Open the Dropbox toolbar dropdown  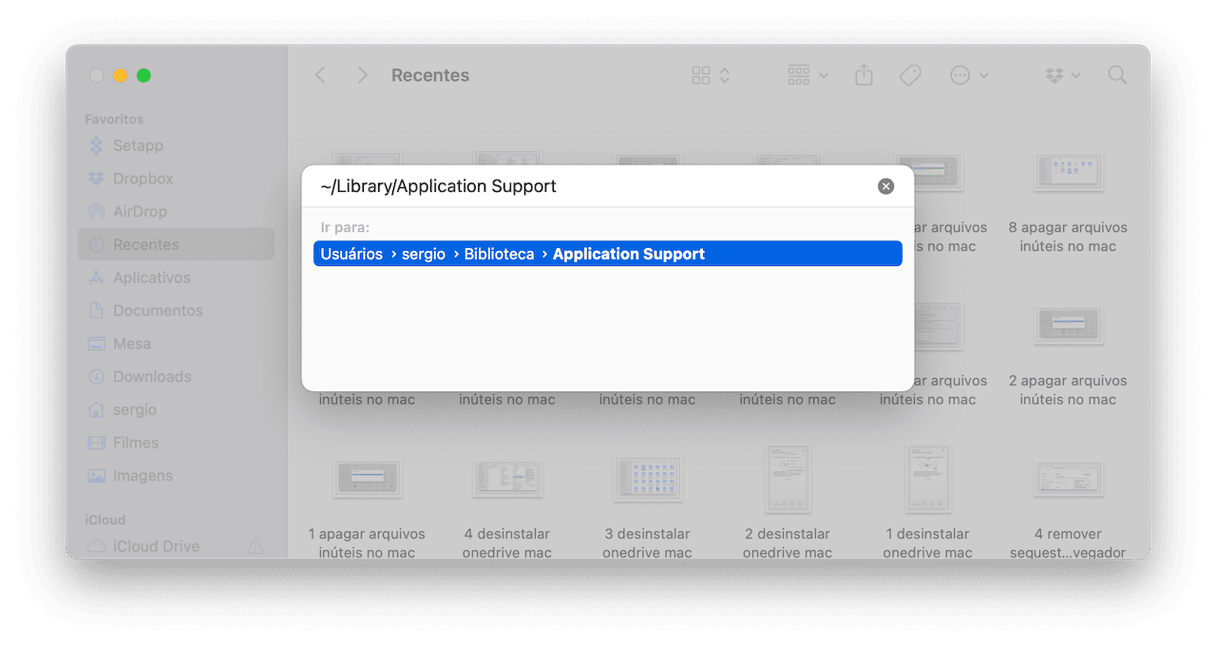[1062, 75]
